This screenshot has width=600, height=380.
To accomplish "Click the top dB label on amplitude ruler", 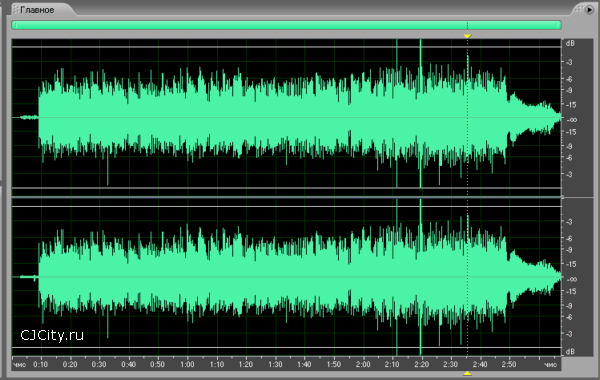I will 570,43.
